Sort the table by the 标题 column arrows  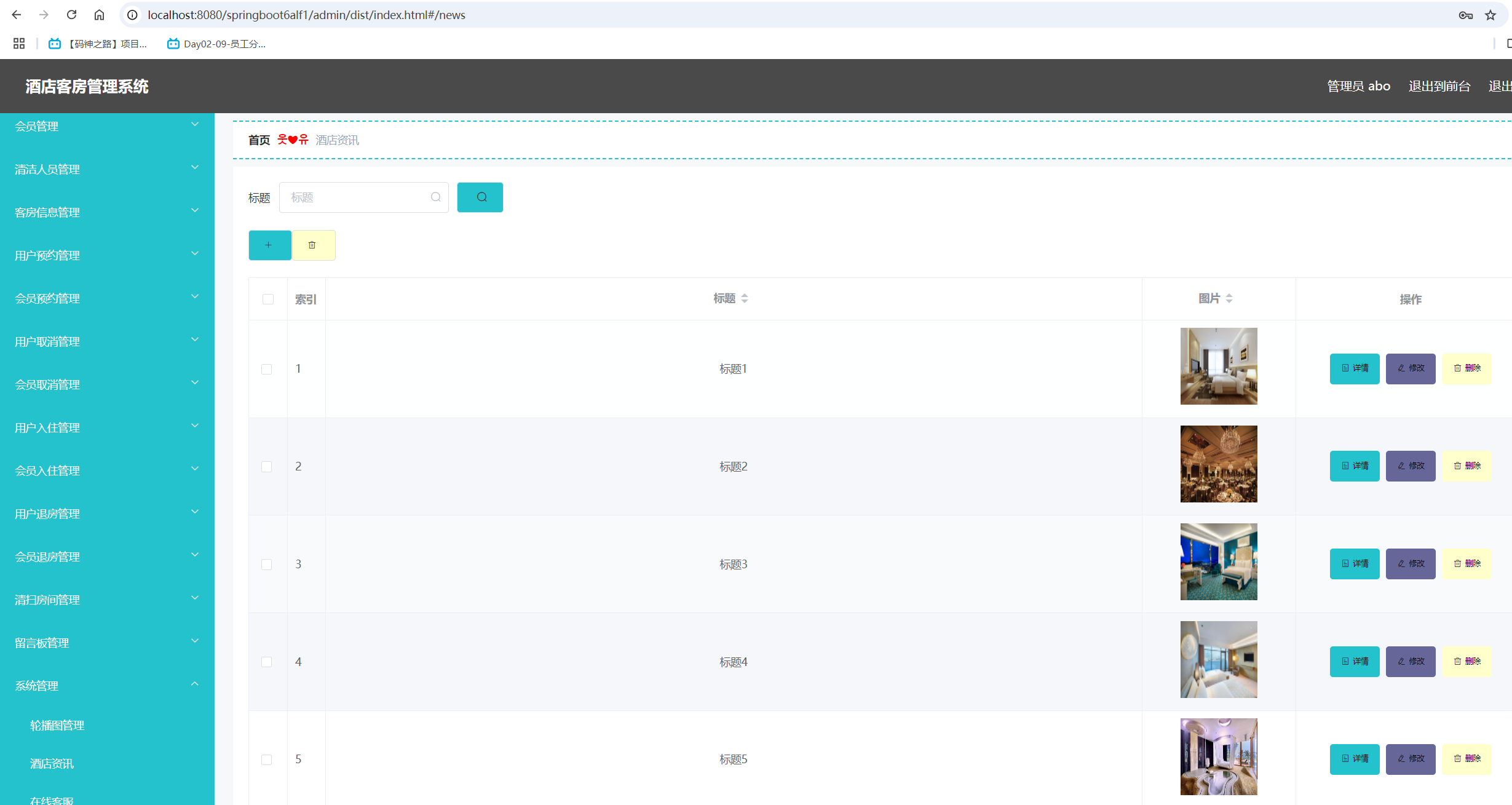pos(744,299)
